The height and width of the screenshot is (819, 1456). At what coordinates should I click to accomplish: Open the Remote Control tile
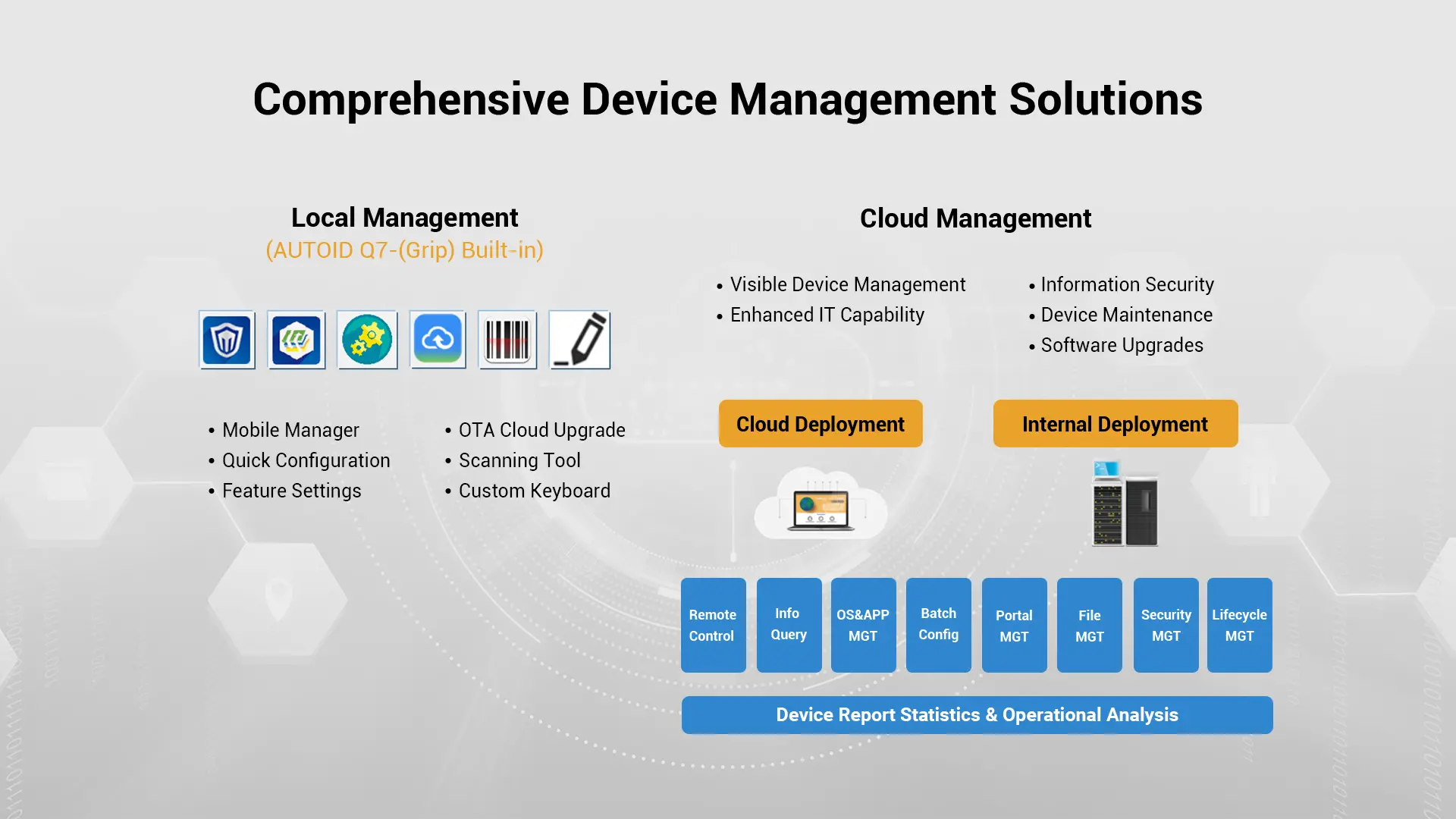pyautogui.click(x=713, y=625)
